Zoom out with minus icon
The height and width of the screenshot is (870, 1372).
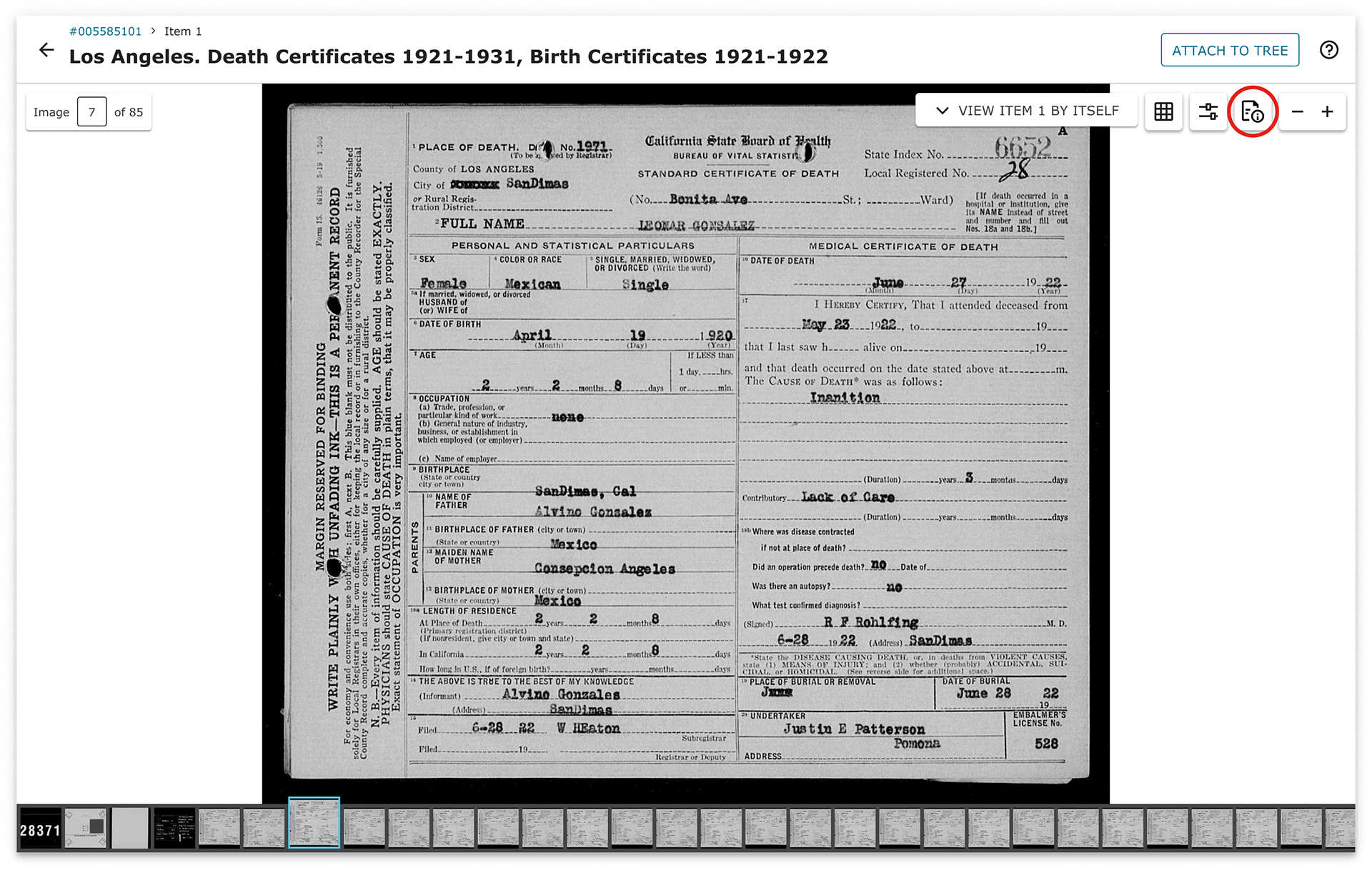[x=1298, y=111]
